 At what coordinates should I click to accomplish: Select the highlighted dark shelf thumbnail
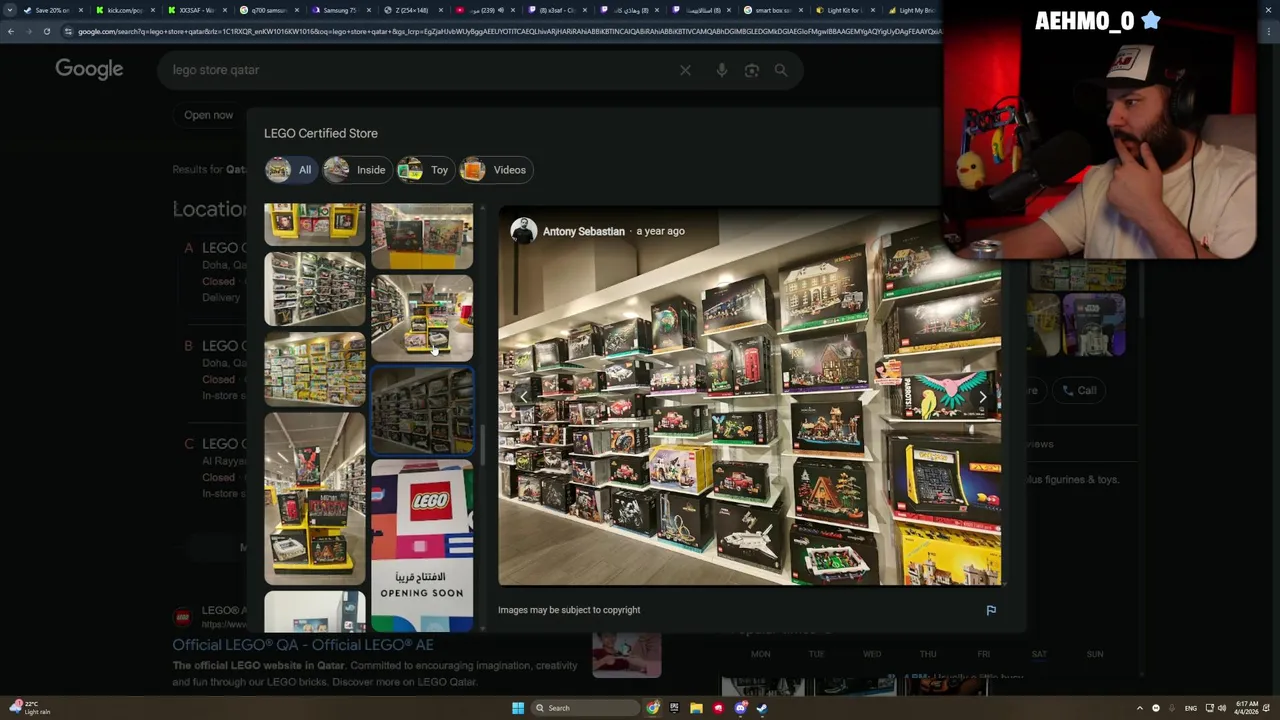tap(422, 411)
